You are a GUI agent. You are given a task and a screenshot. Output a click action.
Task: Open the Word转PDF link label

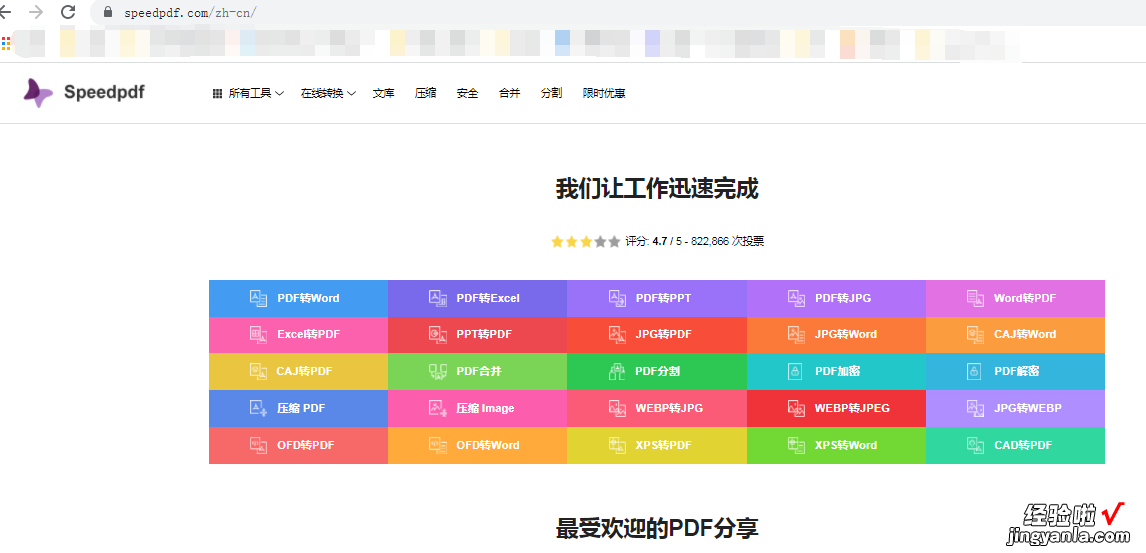click(1025, 298)
